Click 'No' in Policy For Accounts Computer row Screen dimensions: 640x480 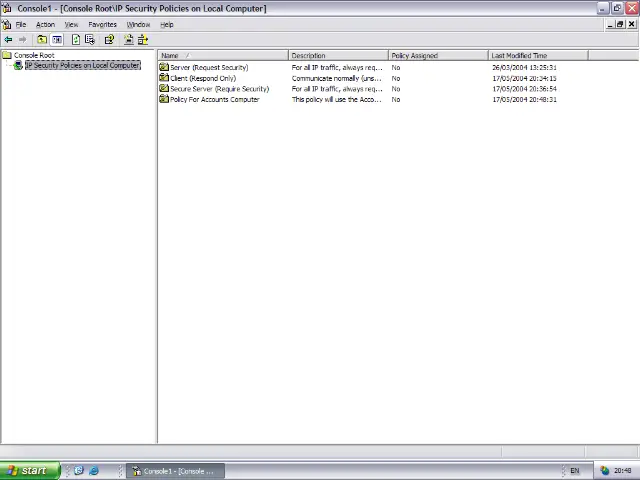[396, 99]
